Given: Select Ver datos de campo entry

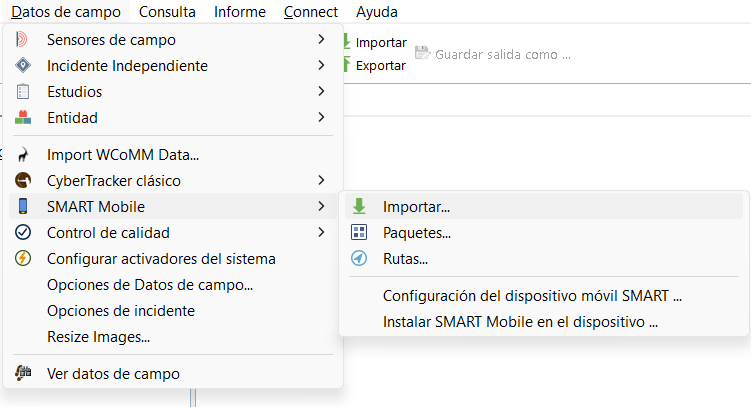Looking at the screenshot, I should click(x=113, y=374).
